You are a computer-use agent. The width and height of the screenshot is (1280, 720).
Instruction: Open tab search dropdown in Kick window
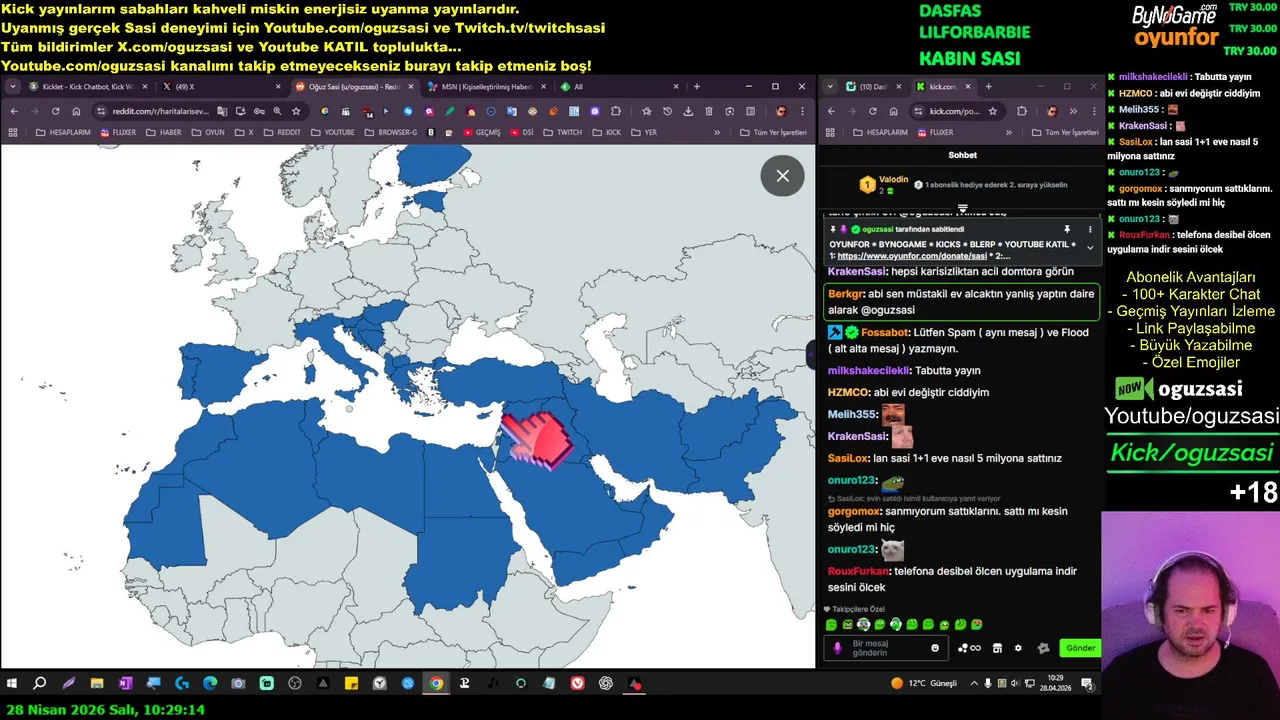[829, 87]
